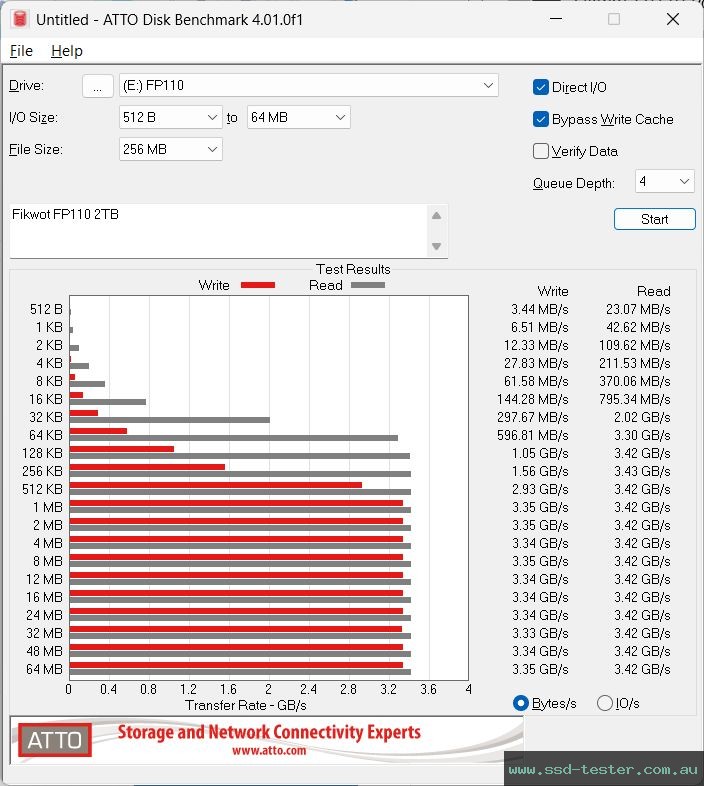Click the write value 1.05 GB/s
Viewport: 704px width, 786px height.
540,453
